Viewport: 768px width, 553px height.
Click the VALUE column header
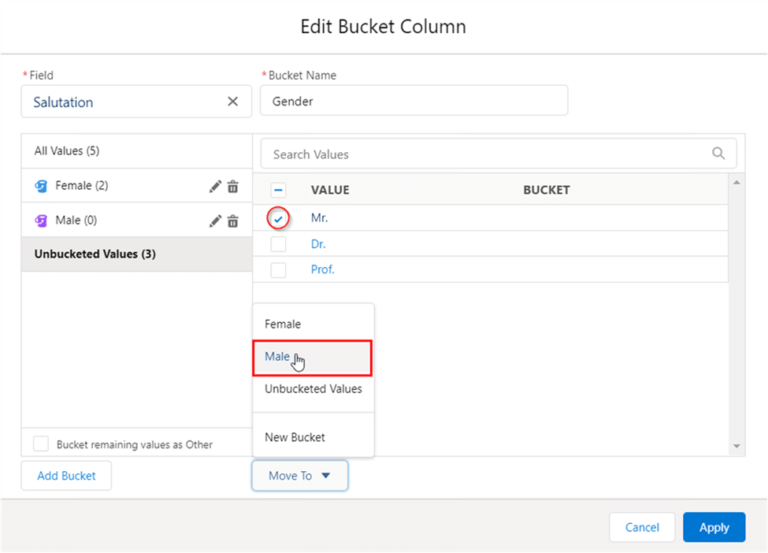[x=330, y=190]
